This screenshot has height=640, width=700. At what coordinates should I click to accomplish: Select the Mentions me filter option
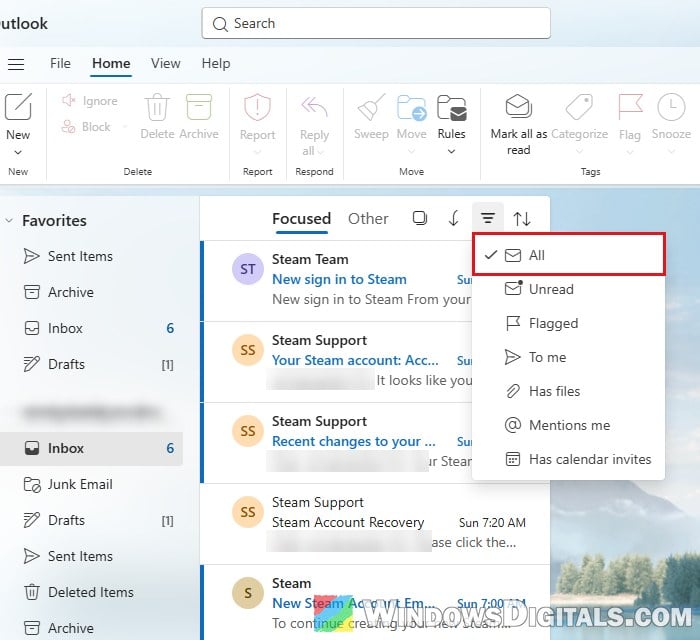pos(568,425)
